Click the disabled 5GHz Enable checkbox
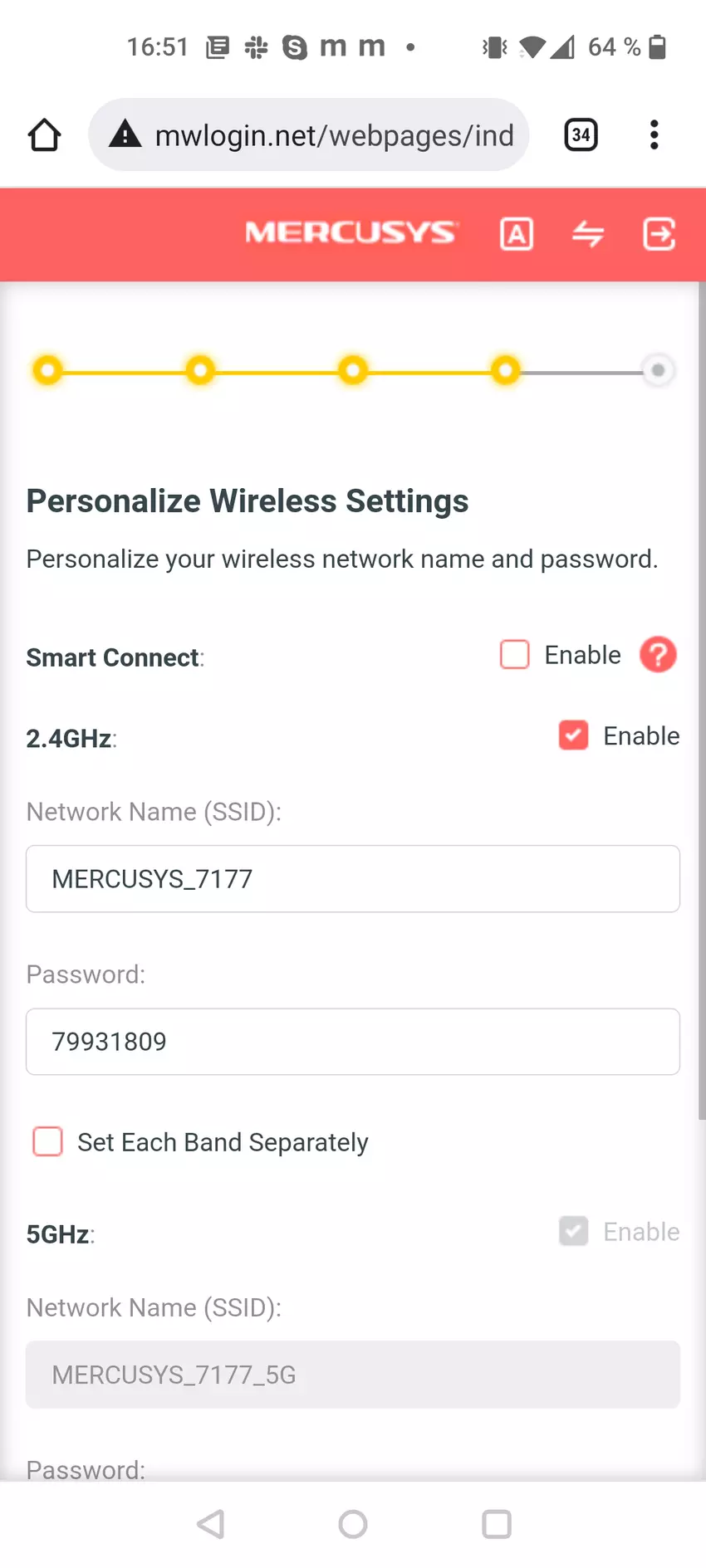The height and width of the screenshot is (1568, 706). point(574,1231)
